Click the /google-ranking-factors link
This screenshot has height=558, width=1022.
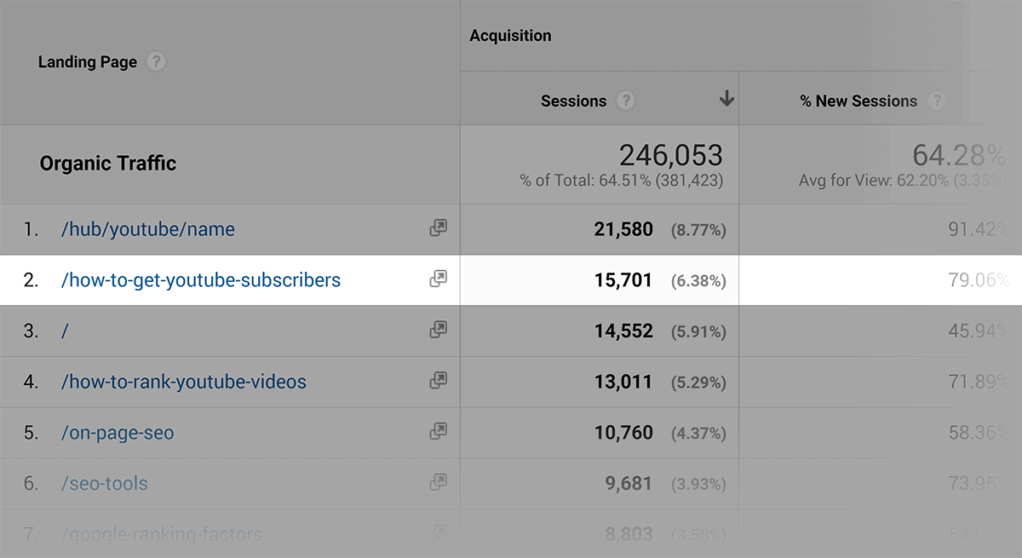pos(162,534)
